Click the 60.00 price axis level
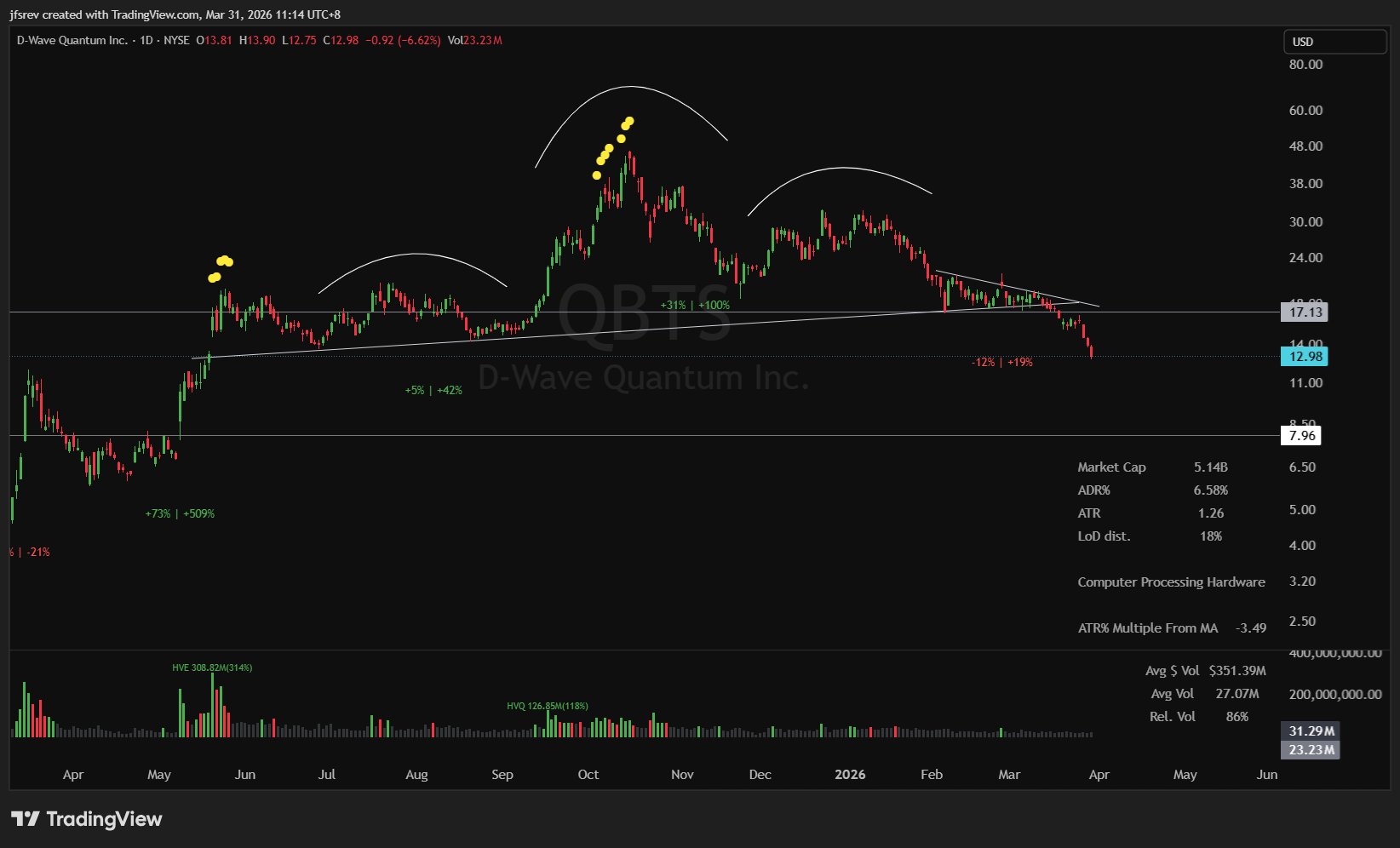1400x848 pixels. tap(1305, 111)
